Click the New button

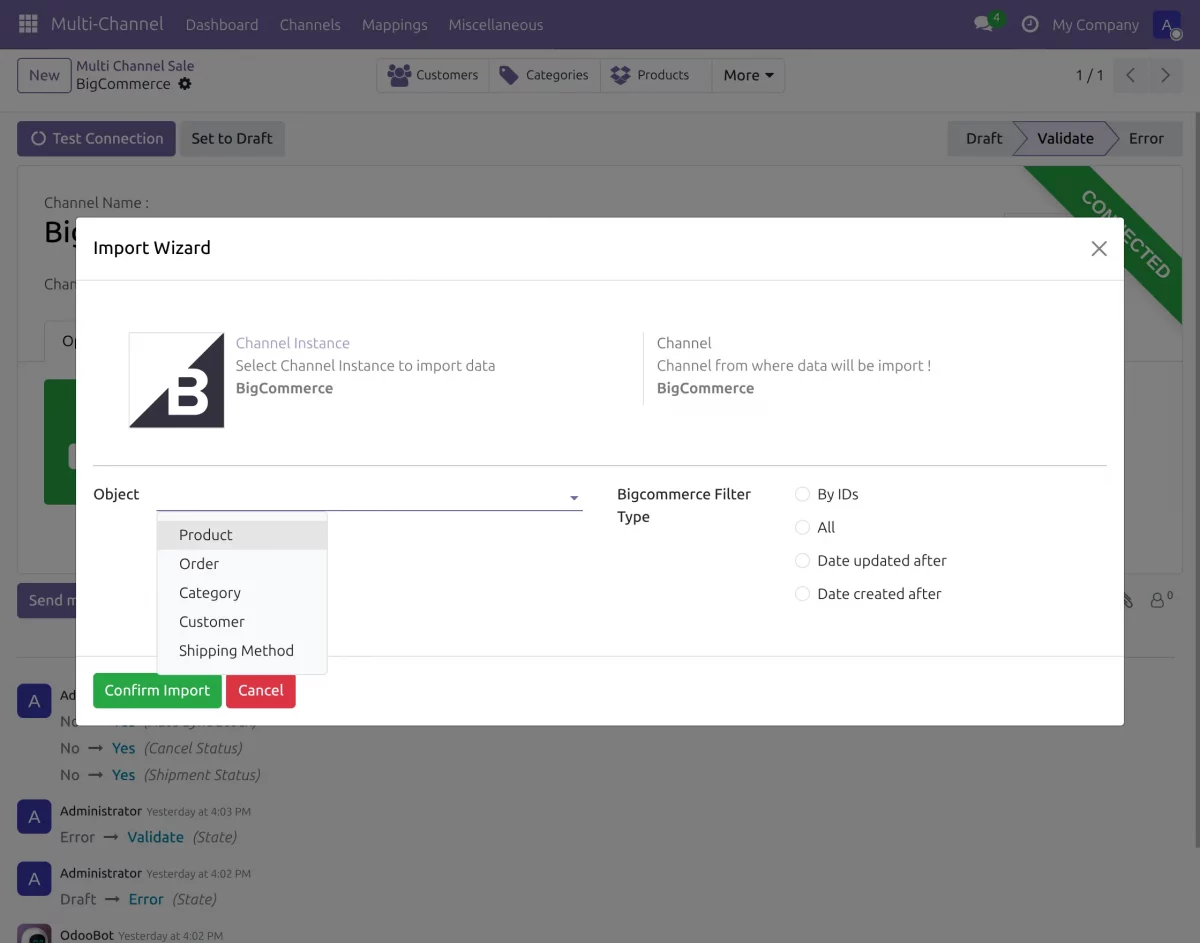44,75
